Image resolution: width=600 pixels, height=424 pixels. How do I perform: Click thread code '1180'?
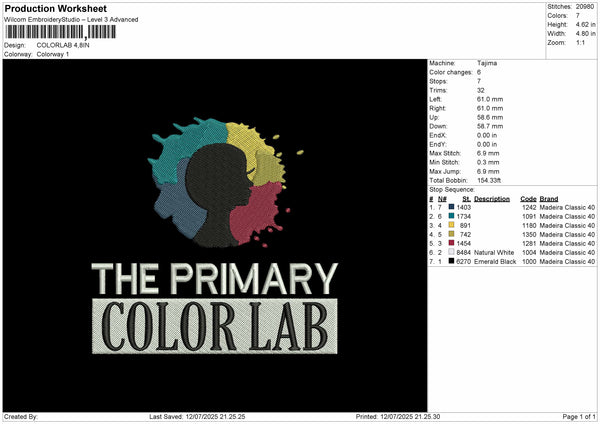(x=529, y=225)
